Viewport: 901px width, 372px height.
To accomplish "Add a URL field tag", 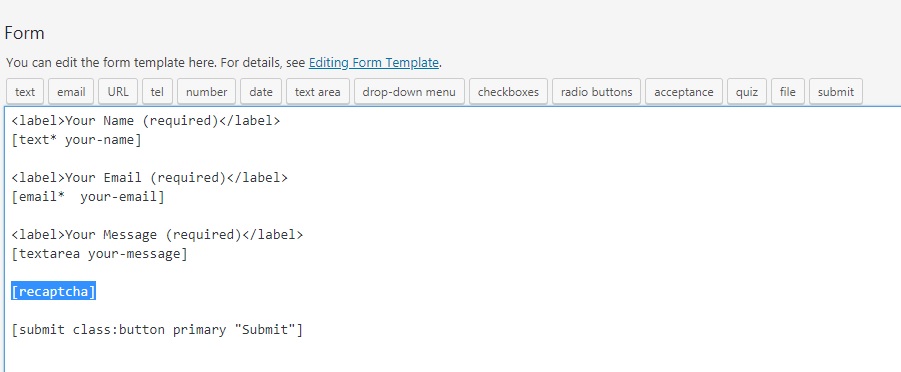I will (x=118, y=92).
